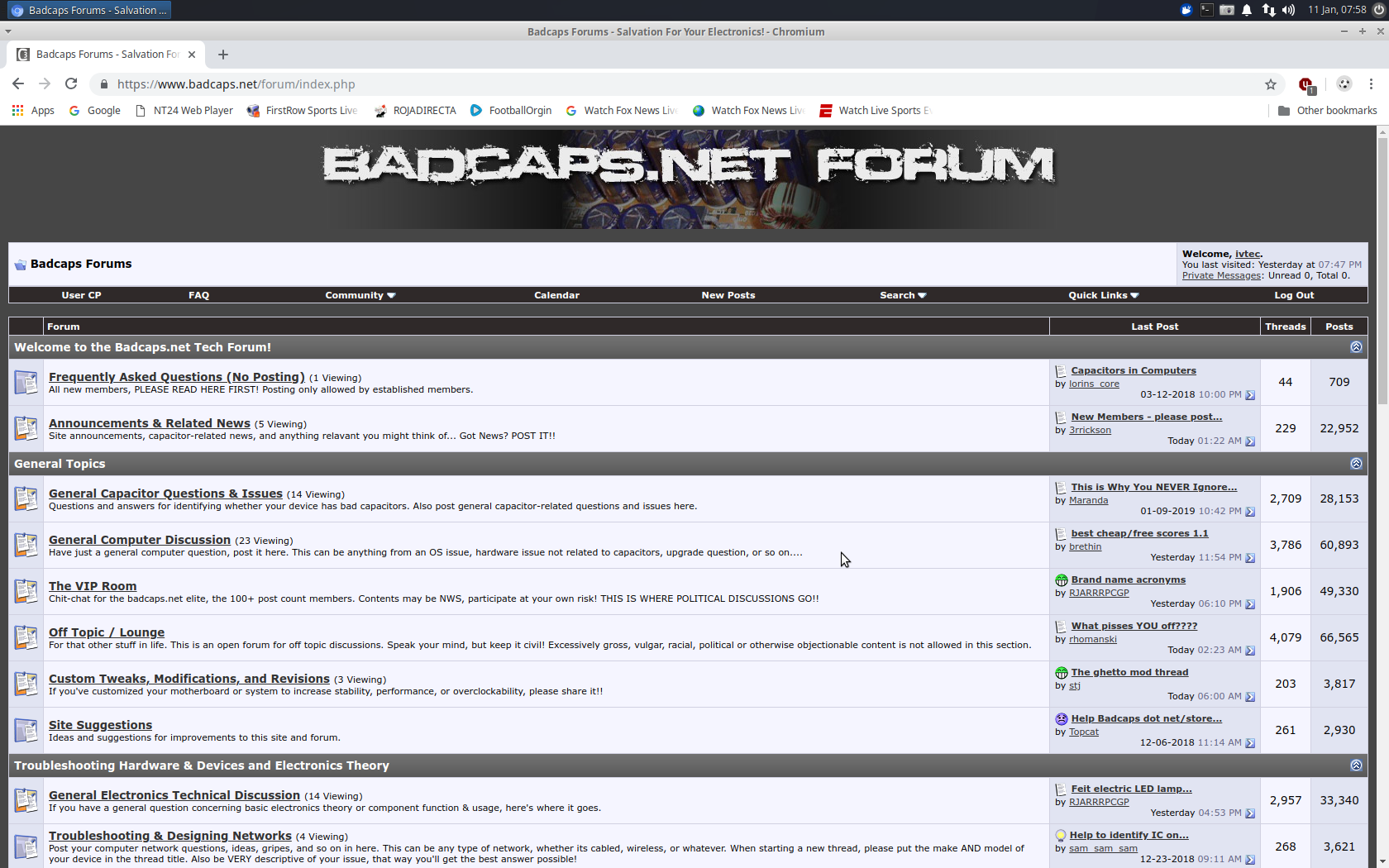Click the network connection icon in system tray
This screenshot has width=1389, height=868.
1268,10
